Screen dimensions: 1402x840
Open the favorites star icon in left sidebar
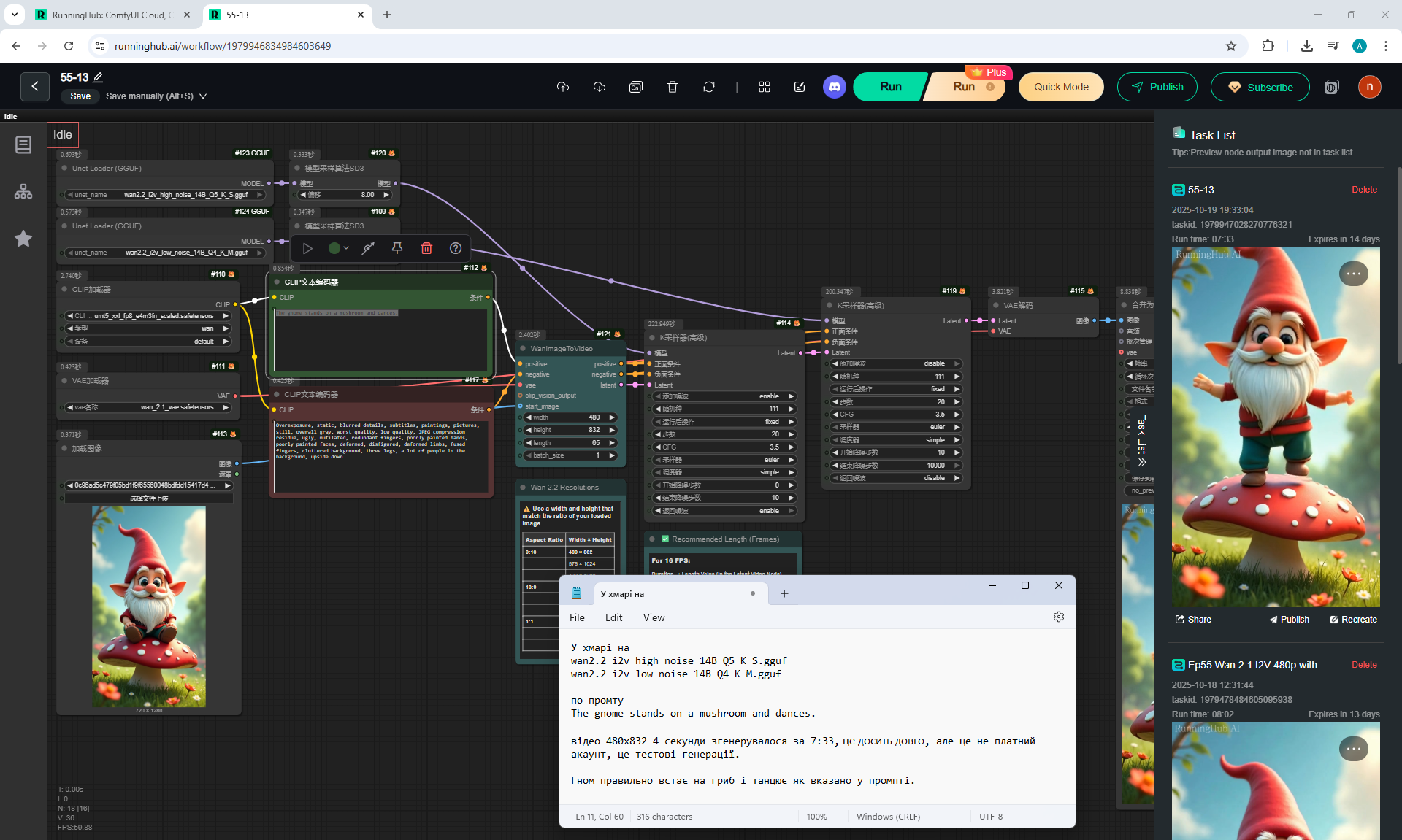point(23,239)
